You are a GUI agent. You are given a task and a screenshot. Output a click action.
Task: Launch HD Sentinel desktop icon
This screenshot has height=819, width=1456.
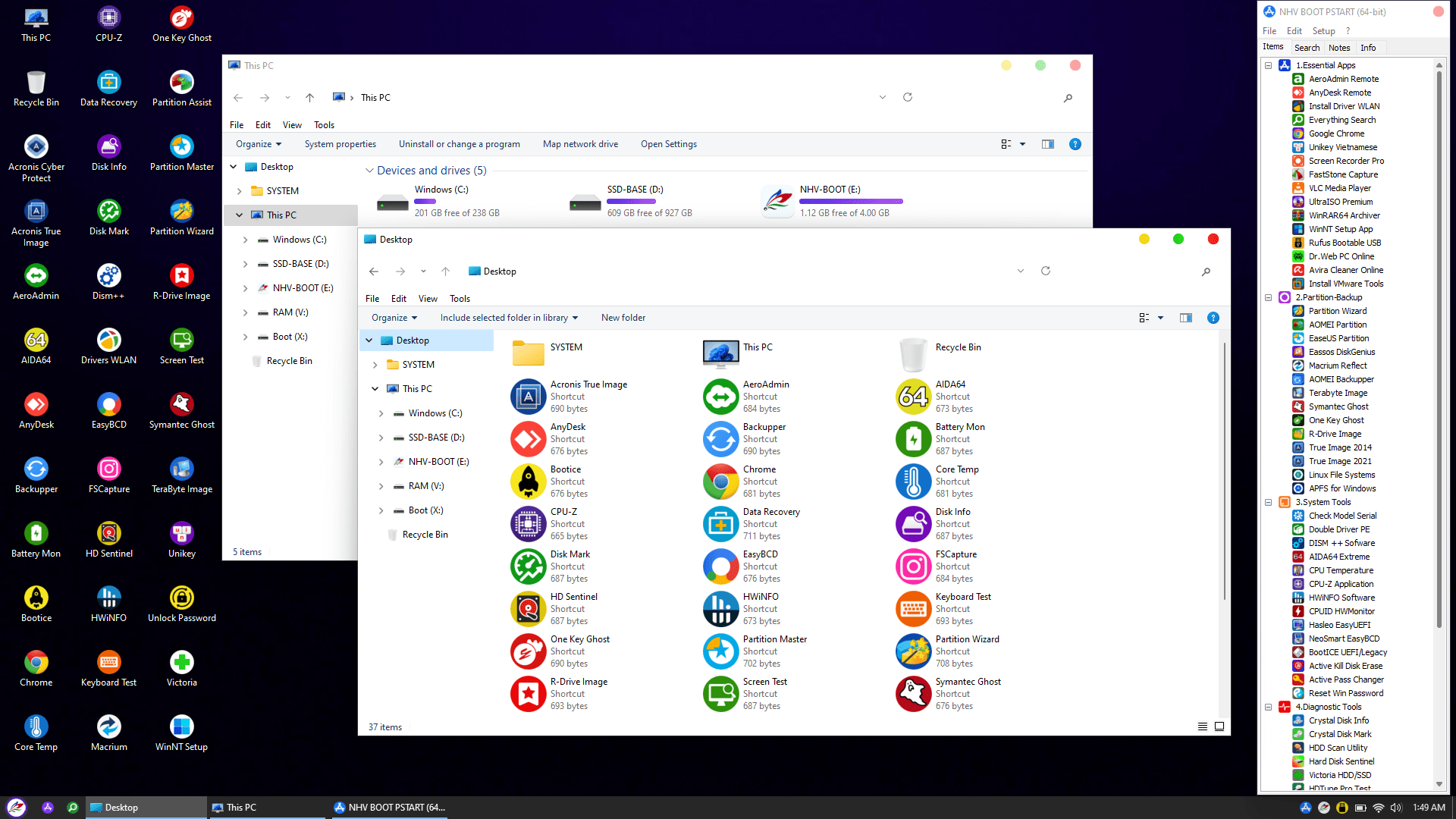(108, 540)
